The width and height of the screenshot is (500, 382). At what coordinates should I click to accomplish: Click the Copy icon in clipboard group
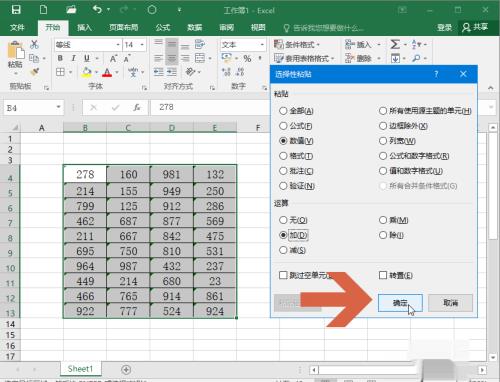pos(34,58)
